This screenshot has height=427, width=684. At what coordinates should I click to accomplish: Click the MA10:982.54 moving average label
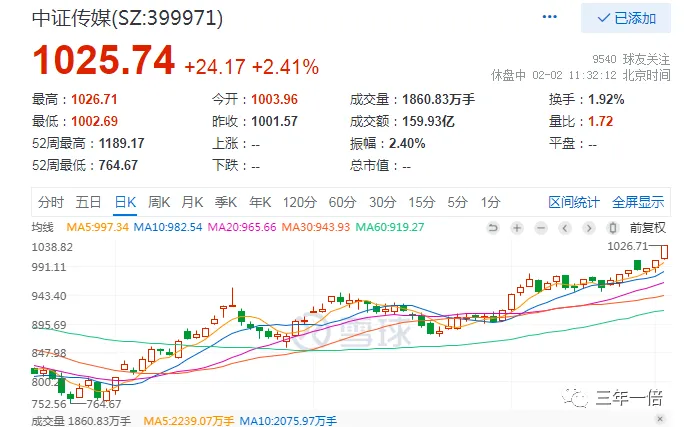click(168, 227)
